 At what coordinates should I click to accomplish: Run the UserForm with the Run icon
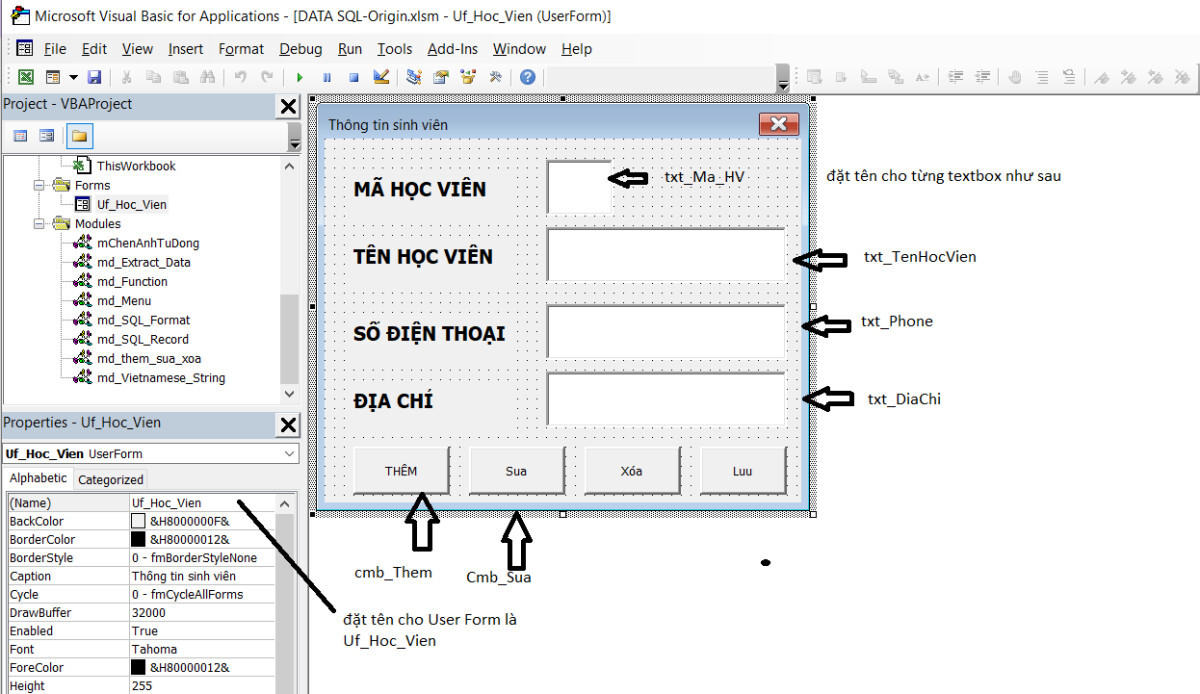click(299, 77)
